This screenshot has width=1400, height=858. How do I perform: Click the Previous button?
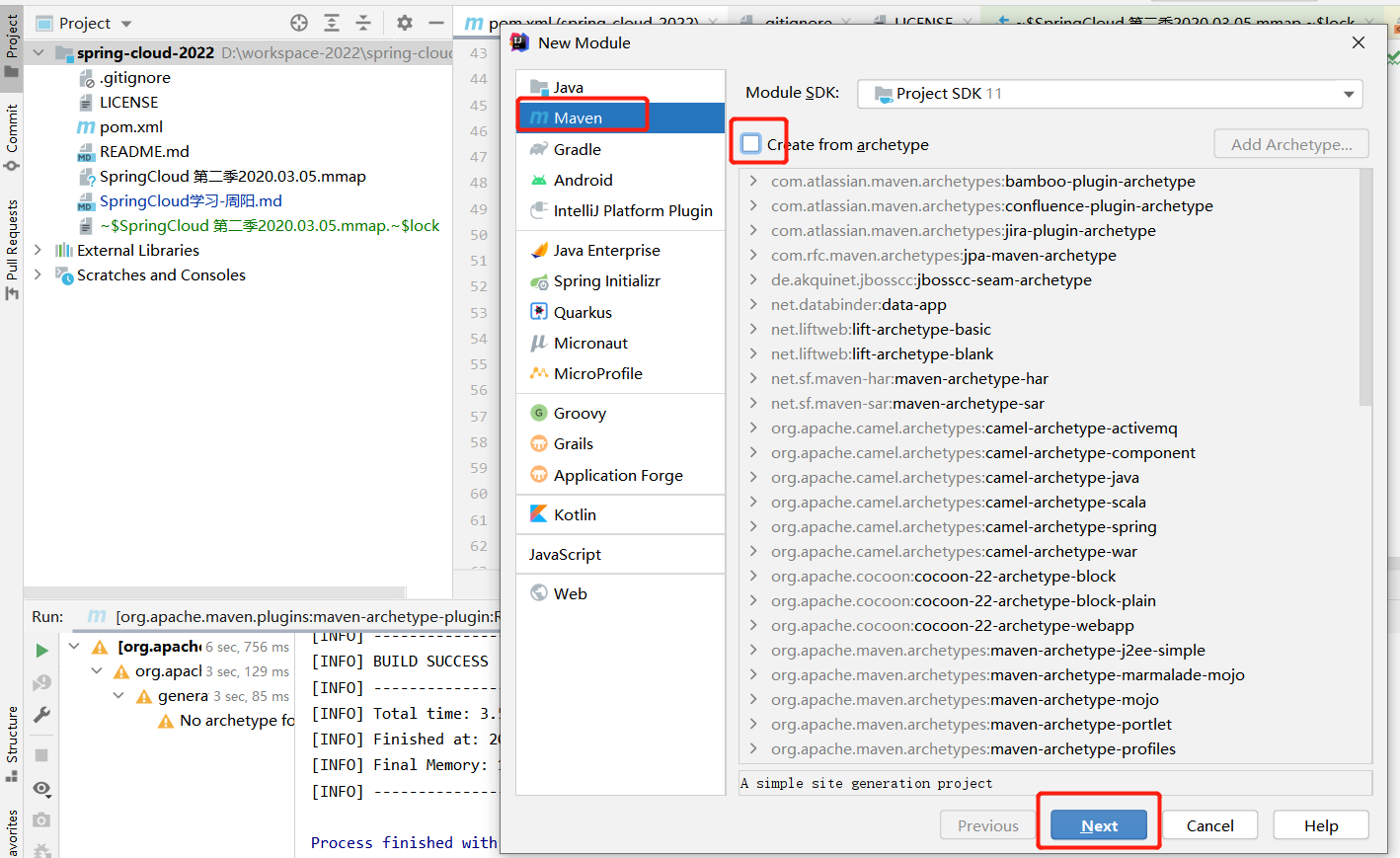[987, 825]
